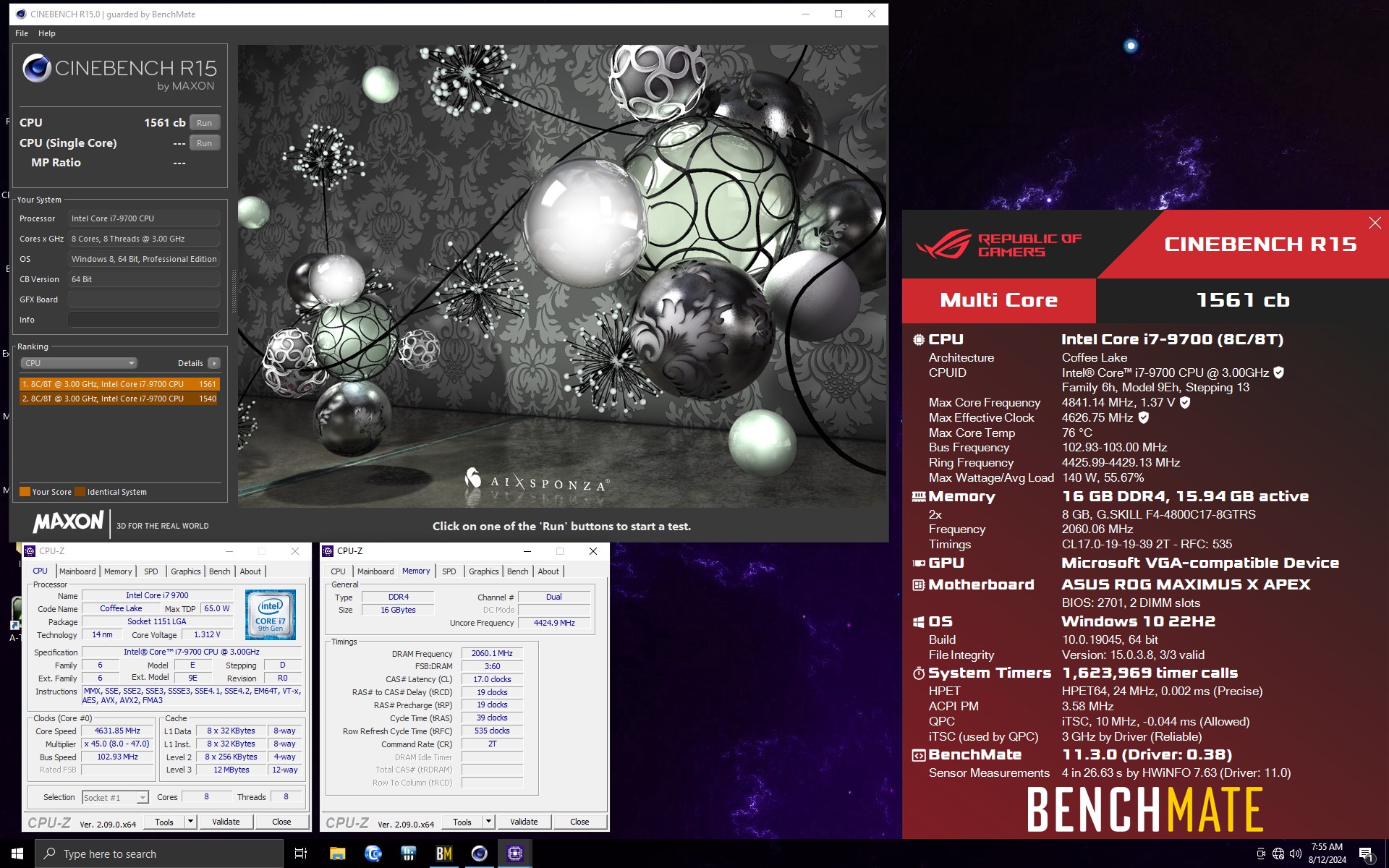Click the Type here to search box
The width and height of the screenshot is (1389, 868).
click(x=159, y=854)
